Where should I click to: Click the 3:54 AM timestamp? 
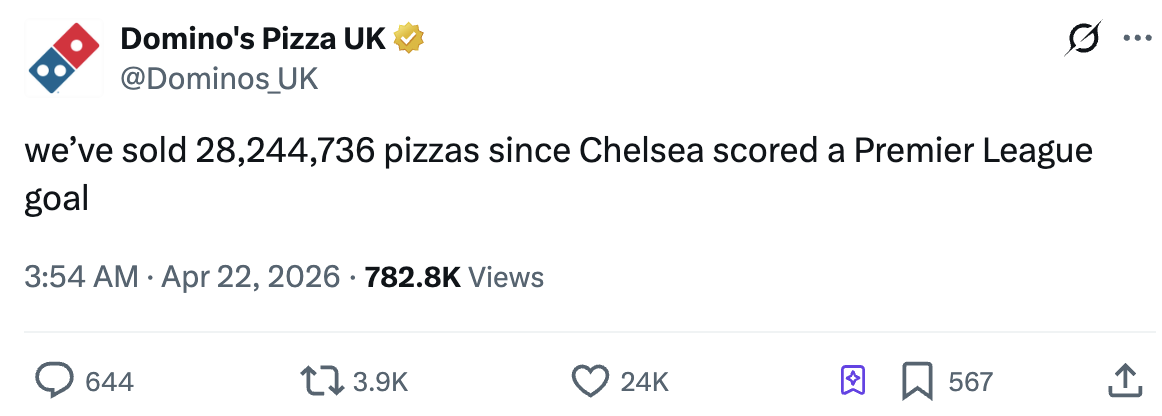coord(81,276)
